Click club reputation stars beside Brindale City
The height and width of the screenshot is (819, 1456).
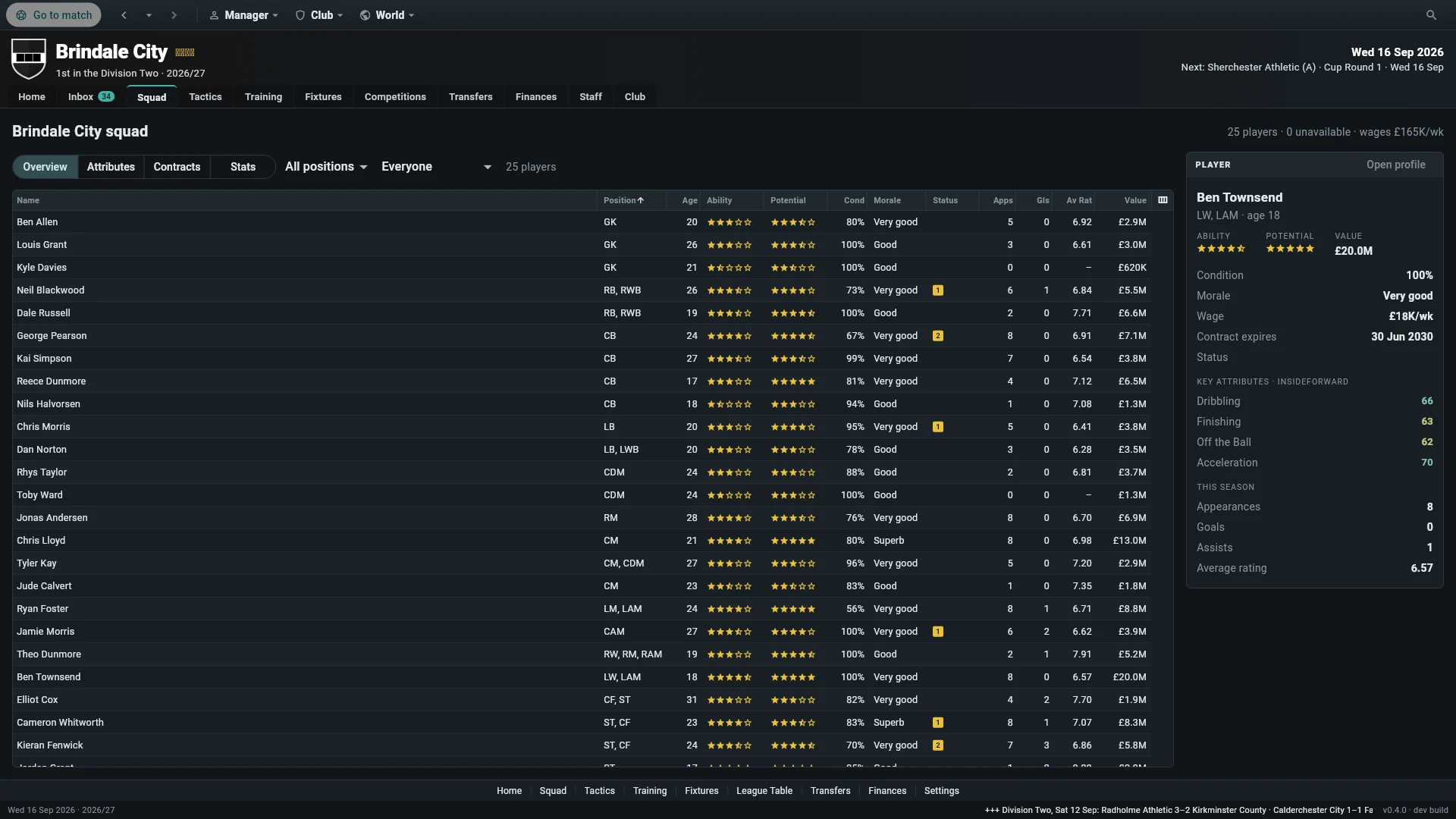coord(185,52)
